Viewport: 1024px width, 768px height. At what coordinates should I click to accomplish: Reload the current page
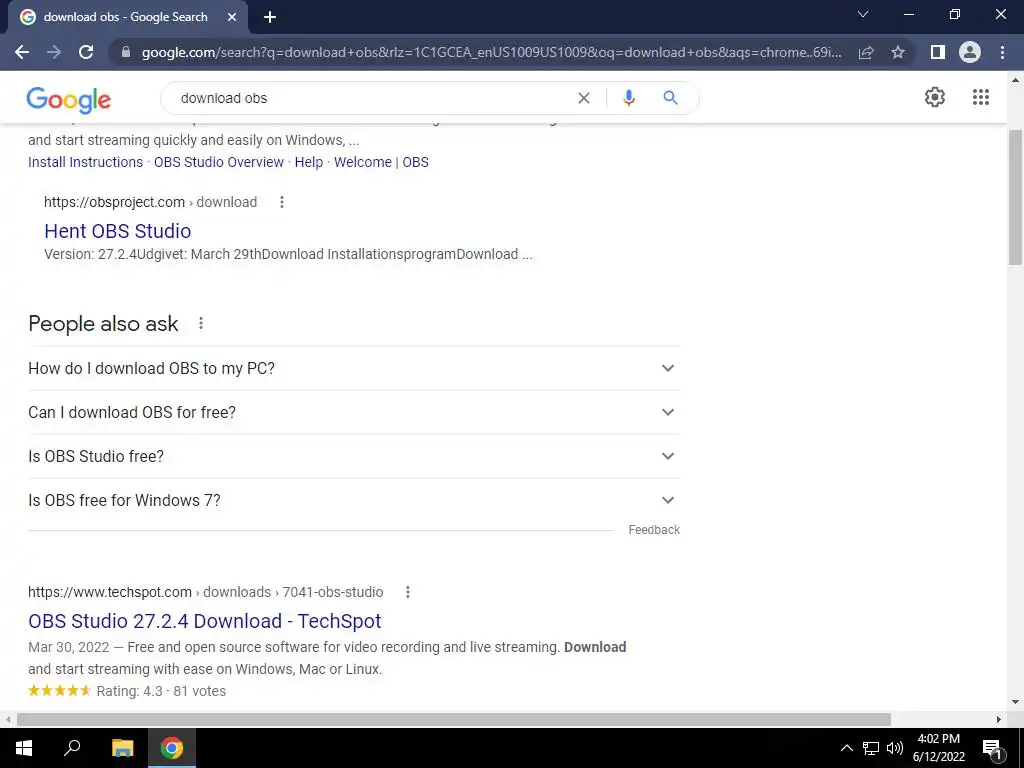(86, 52)
